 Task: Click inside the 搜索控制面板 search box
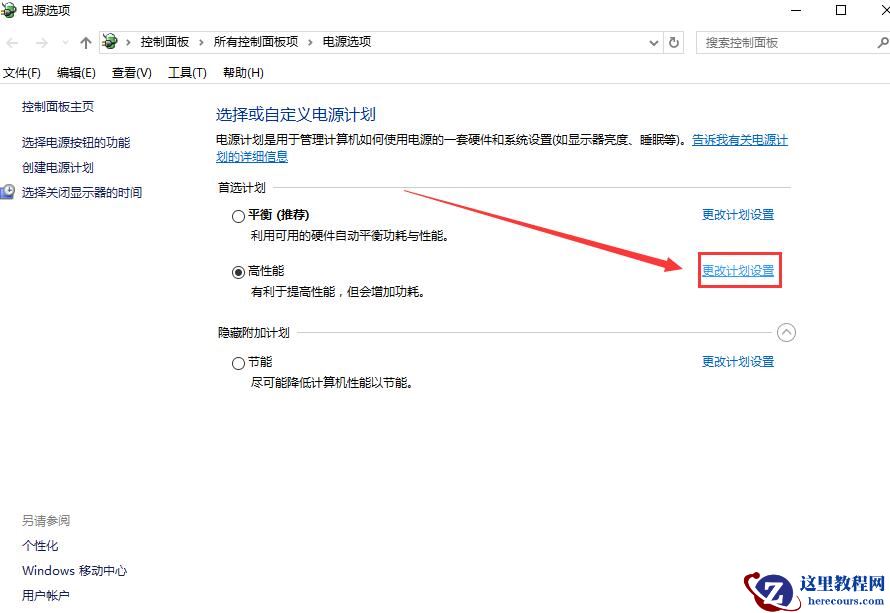tap(780, 42)
